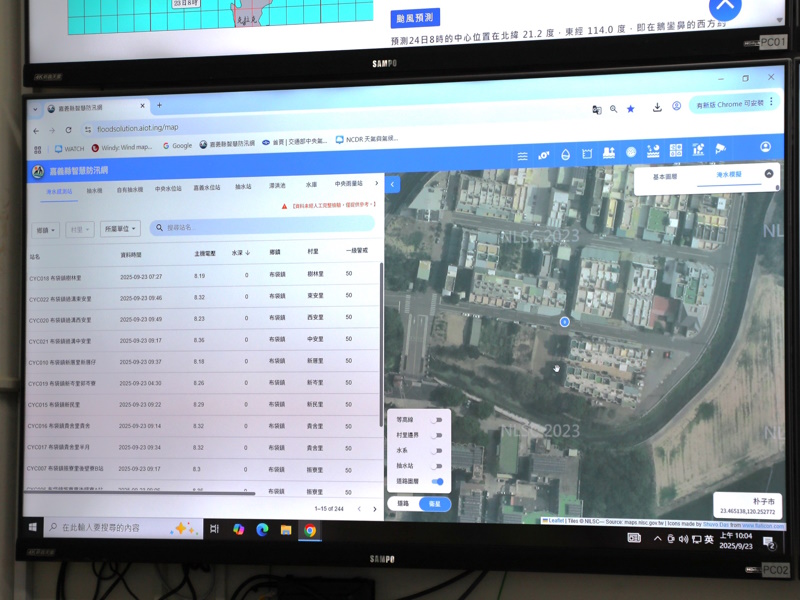
Task: Open Copilot from the taskbar
Action: pos(238,529)
